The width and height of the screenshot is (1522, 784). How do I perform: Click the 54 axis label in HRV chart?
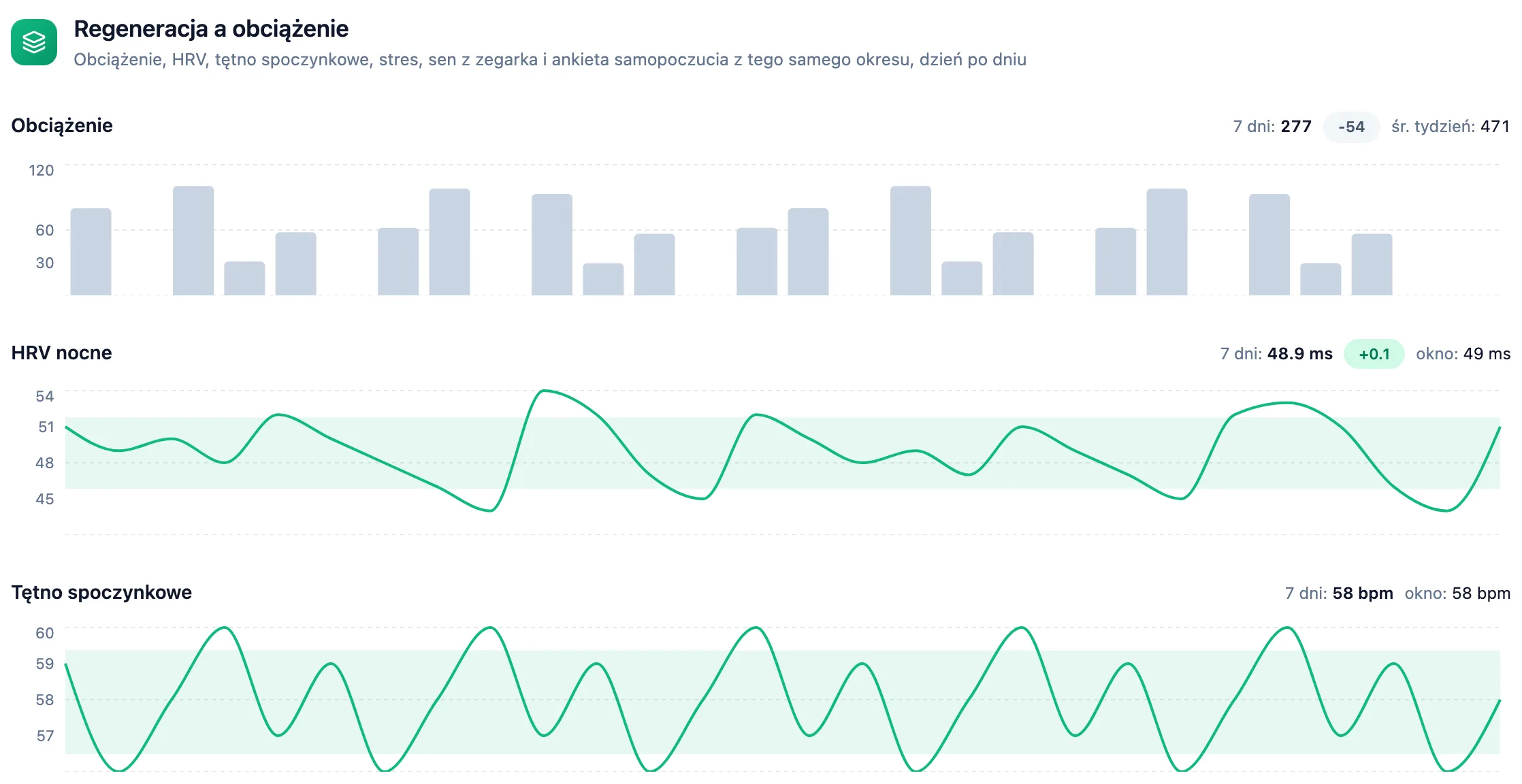[x=44, y=396]
